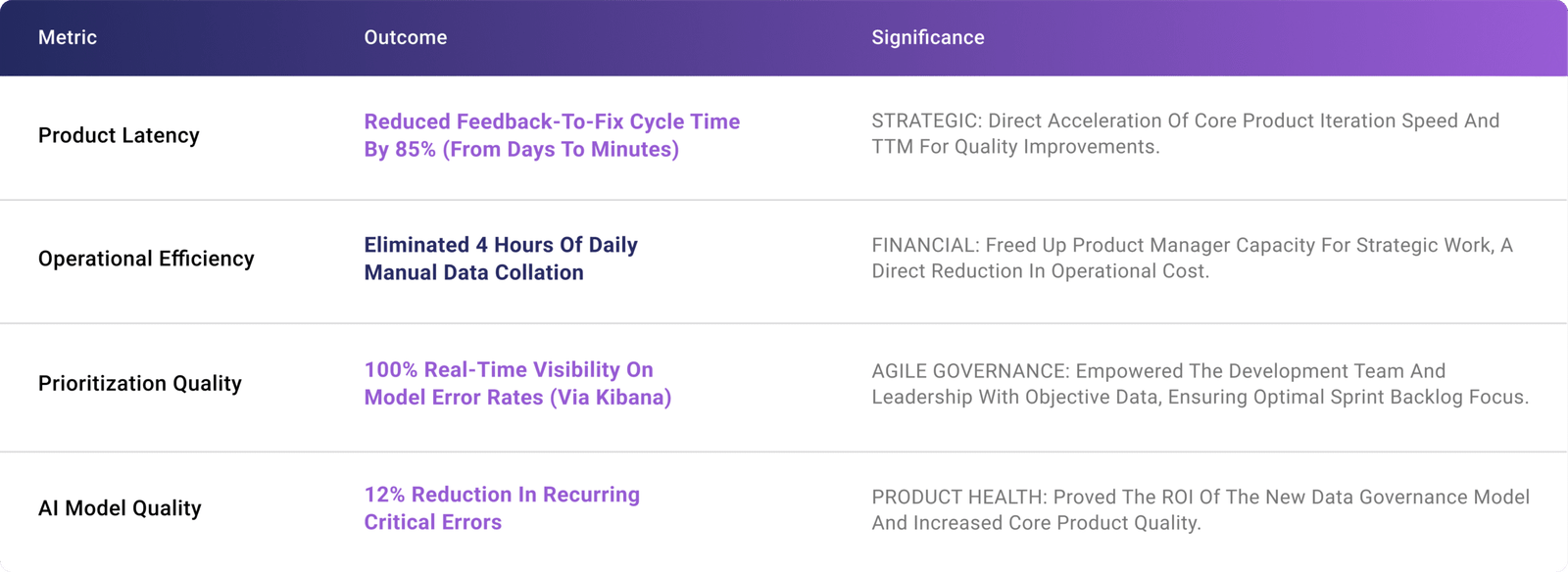Click the STRATEGIC label in Significance
The height and width of the screenshot is (572, 1568).
pyautogui.click(x=924, y=120)
